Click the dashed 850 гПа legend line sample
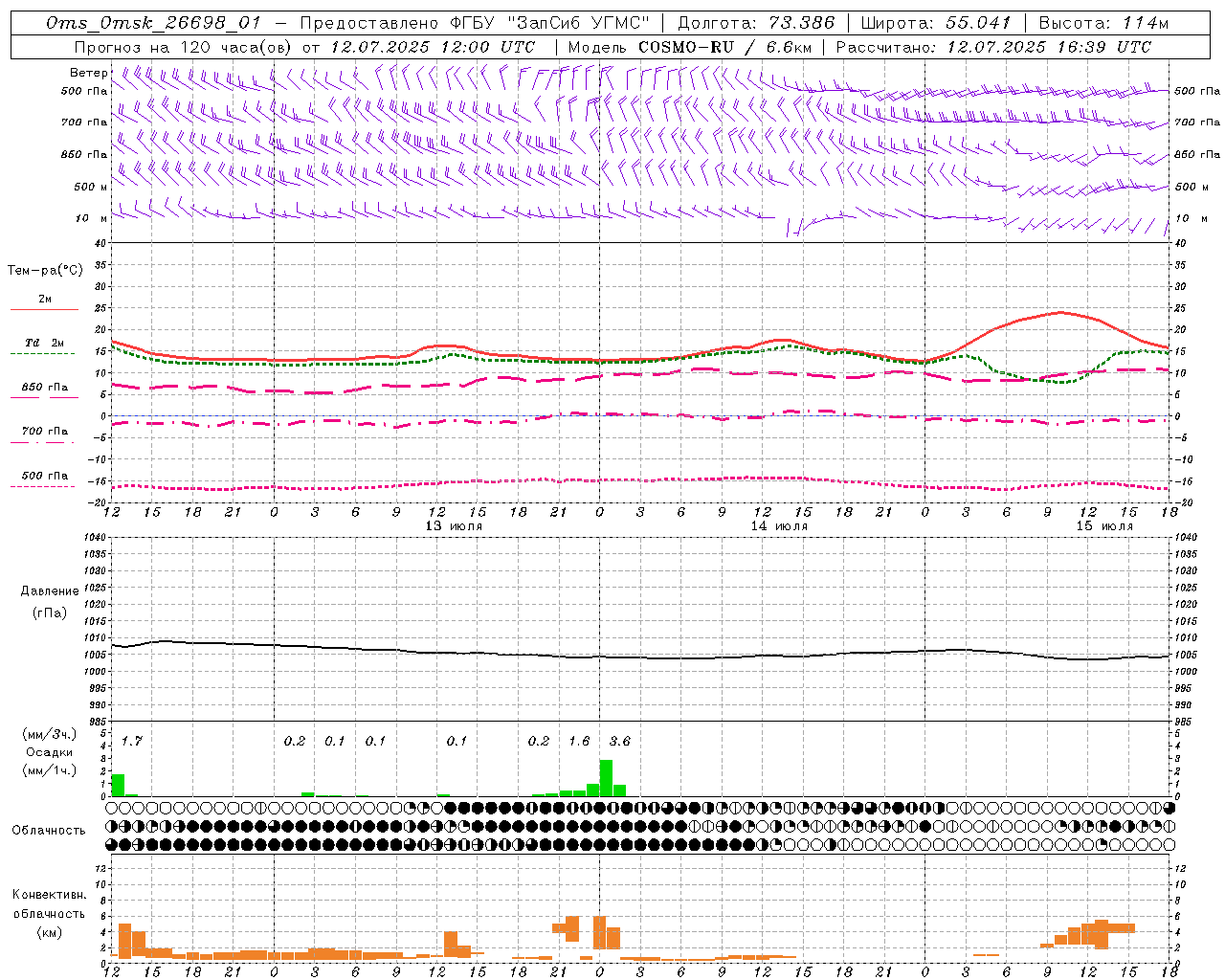 click(x=44, y=397)
